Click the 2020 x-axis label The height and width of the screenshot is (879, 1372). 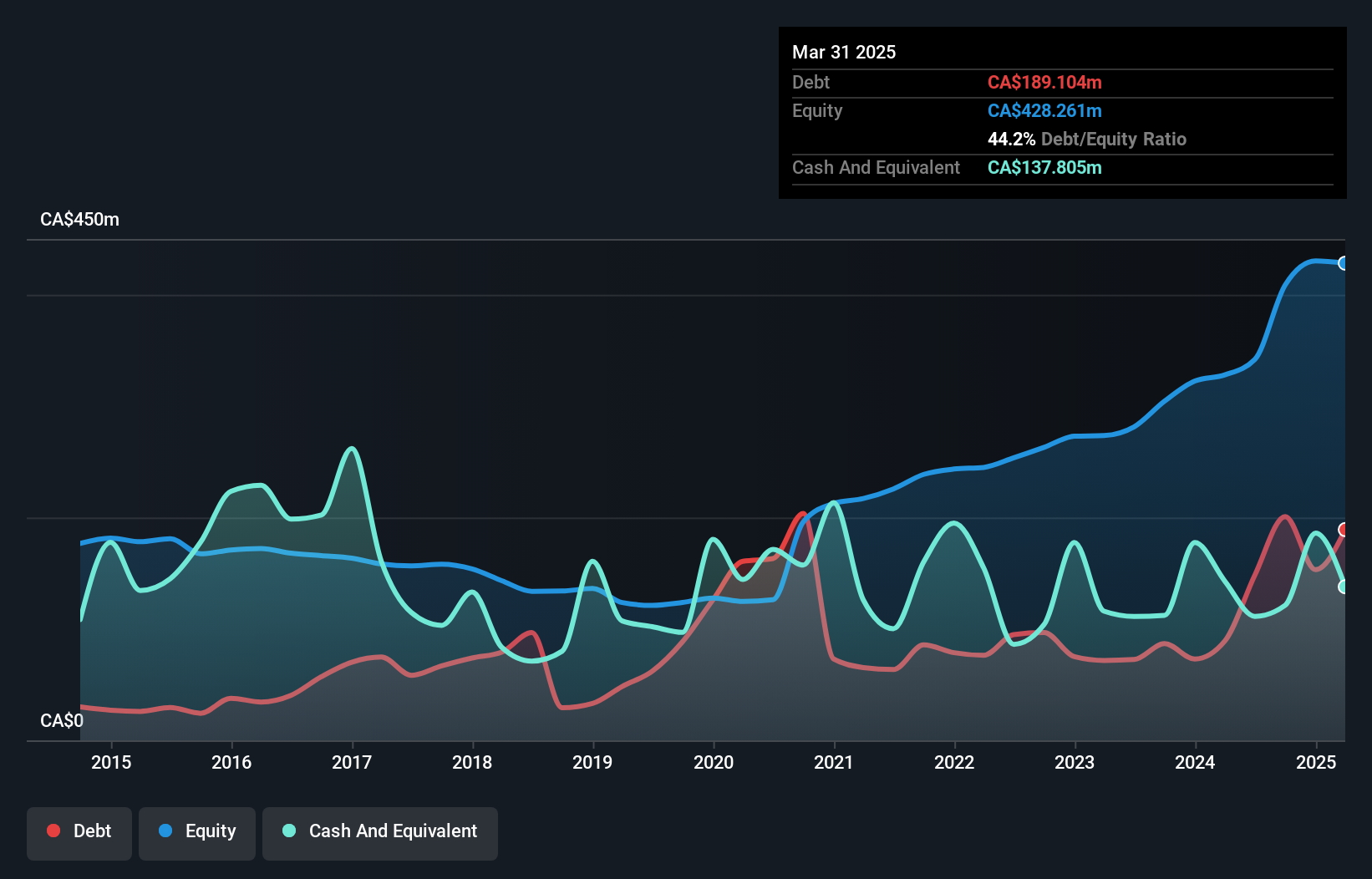point(714,762)
